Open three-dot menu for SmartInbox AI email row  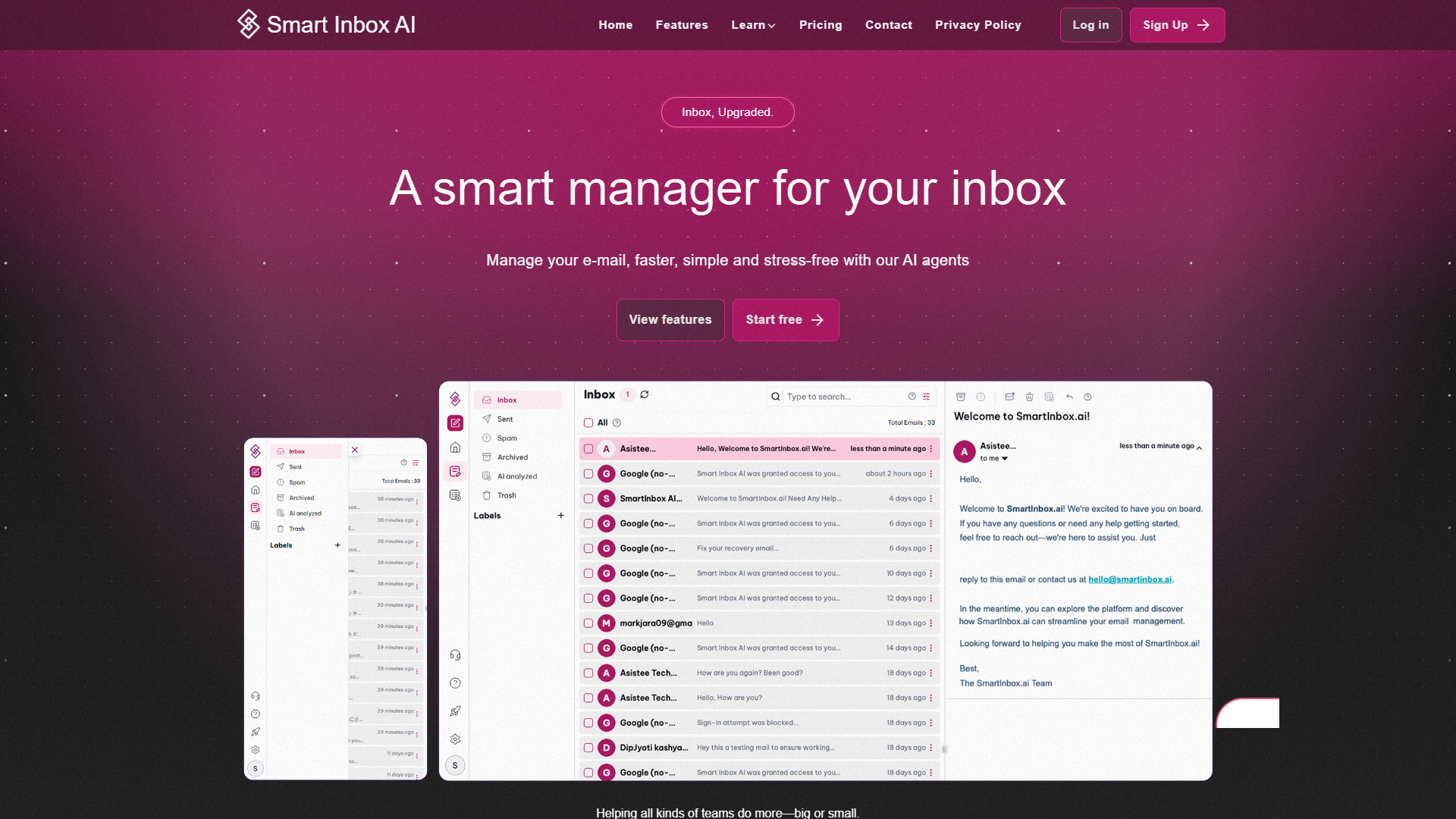(x=931, y=499)
